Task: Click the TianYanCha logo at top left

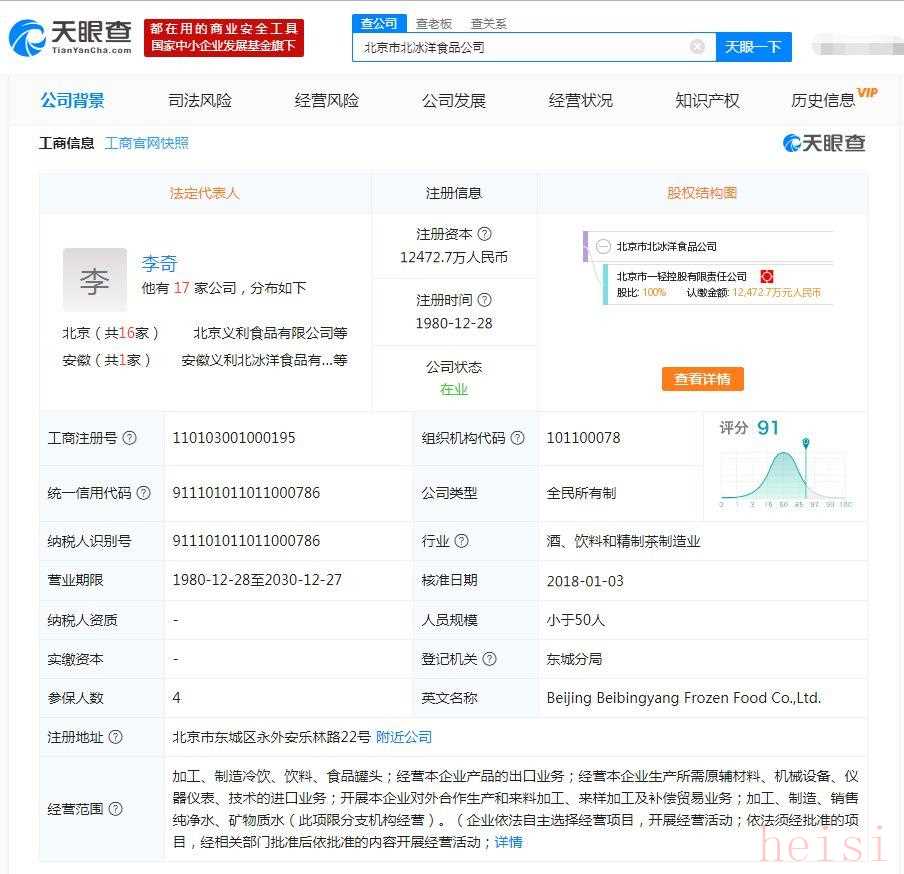Action: (x=70, y=38)
